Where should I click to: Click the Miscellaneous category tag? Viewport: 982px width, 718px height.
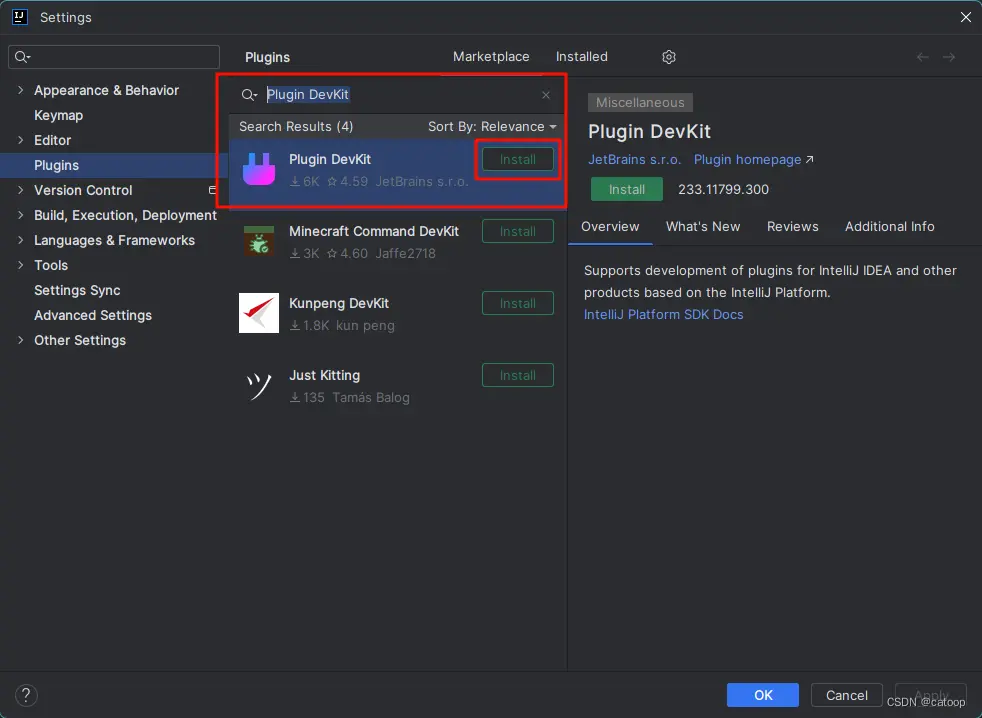(x=640, y=102)
